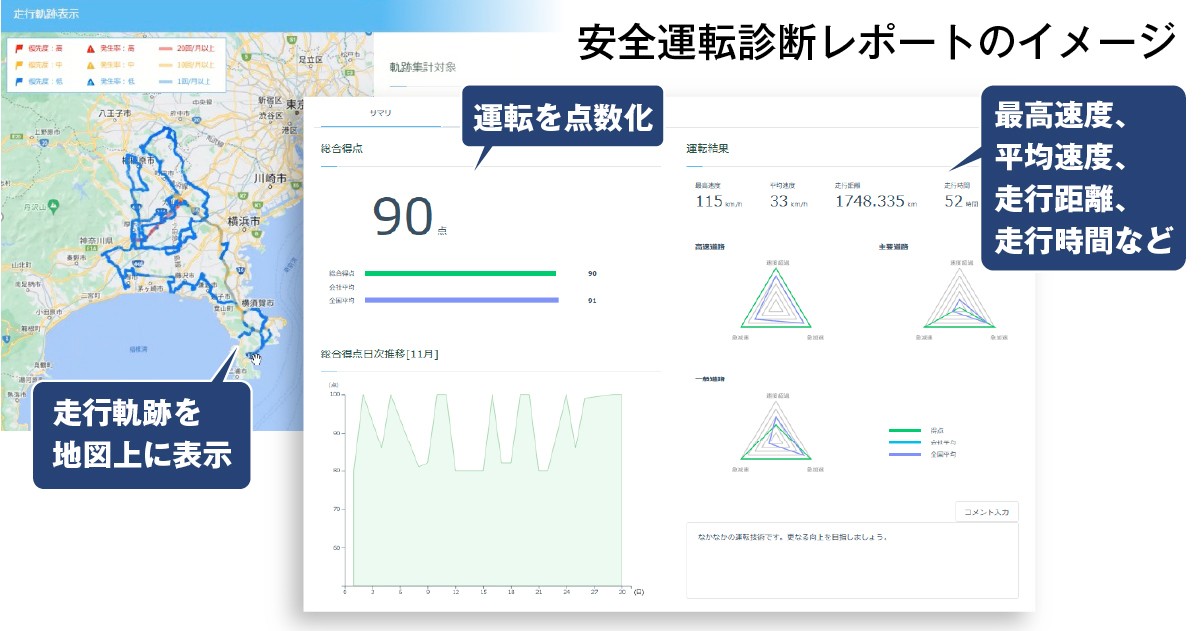
Task: Click the green 総合得点 score bar
Action: coord(460,272)
